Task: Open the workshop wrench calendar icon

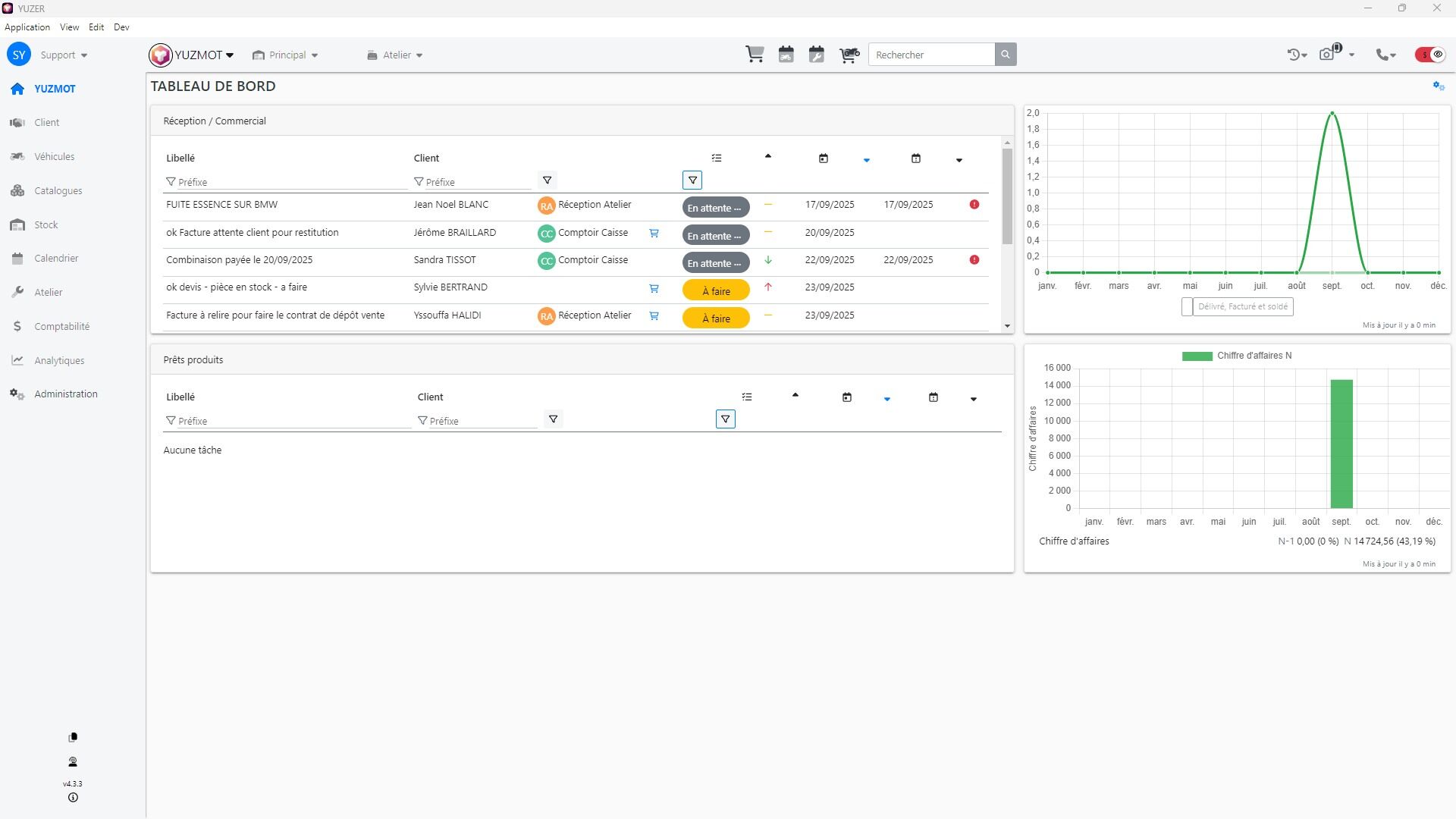Action: click(x=816, y=55)
